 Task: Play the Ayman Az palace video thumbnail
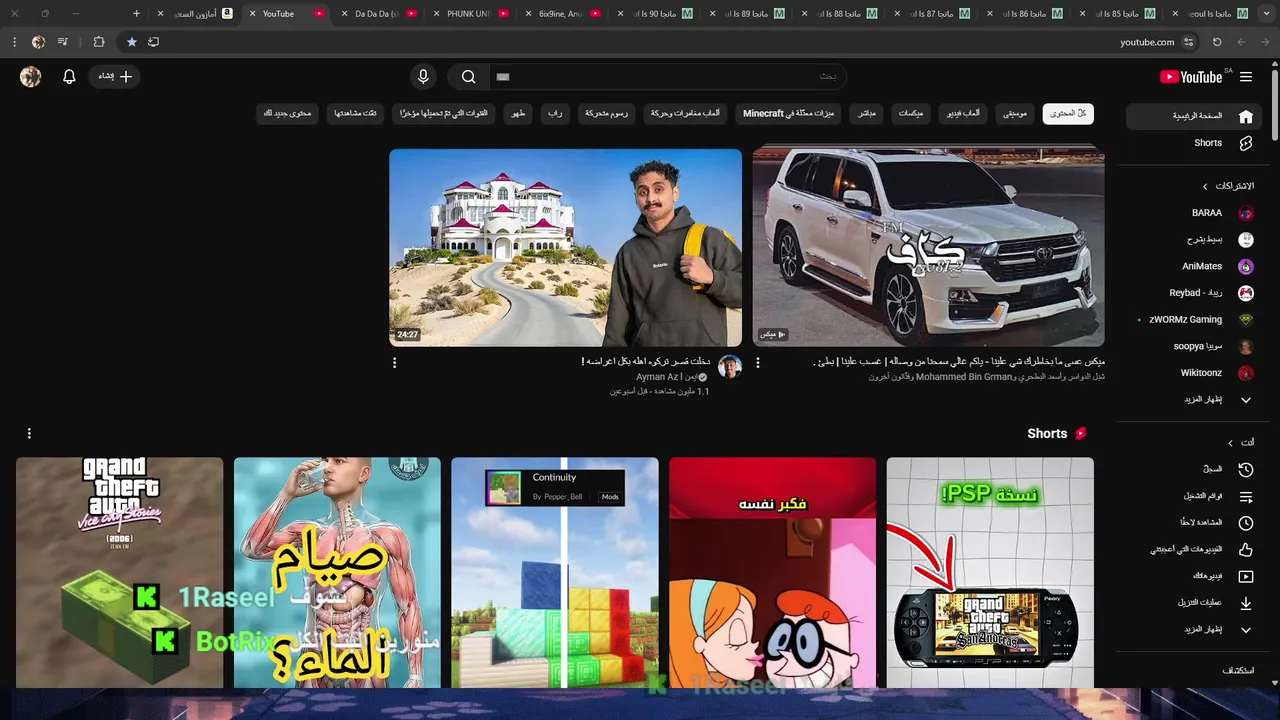coord(565,247)
